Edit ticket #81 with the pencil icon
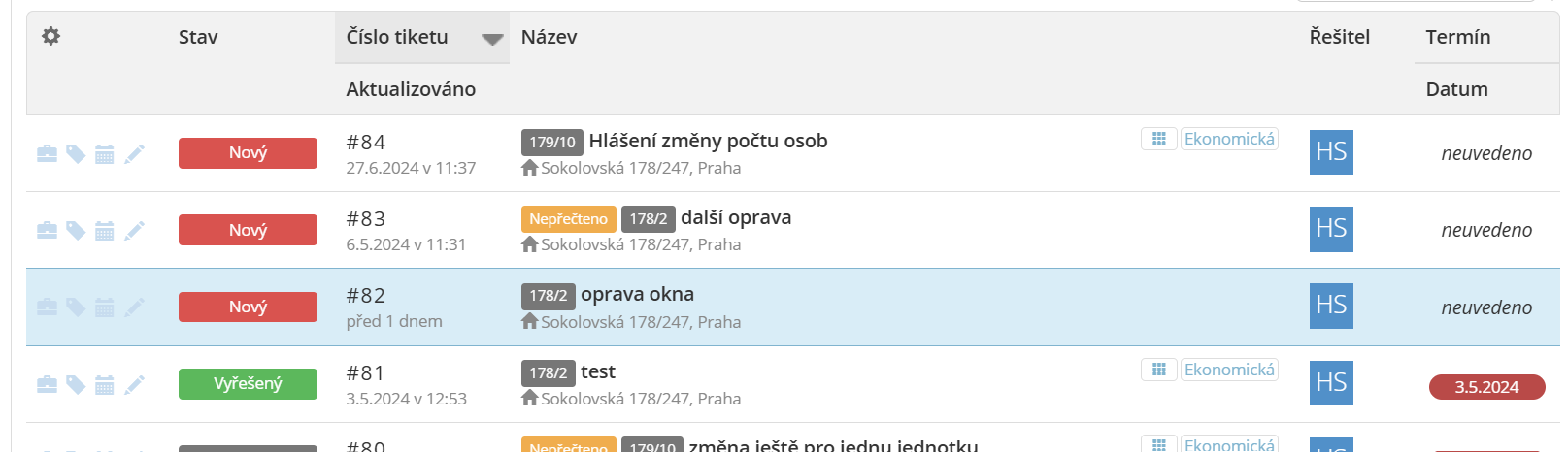Image resolution: width=1568 pixels, height=452 pixels. (x=134, y=384)
